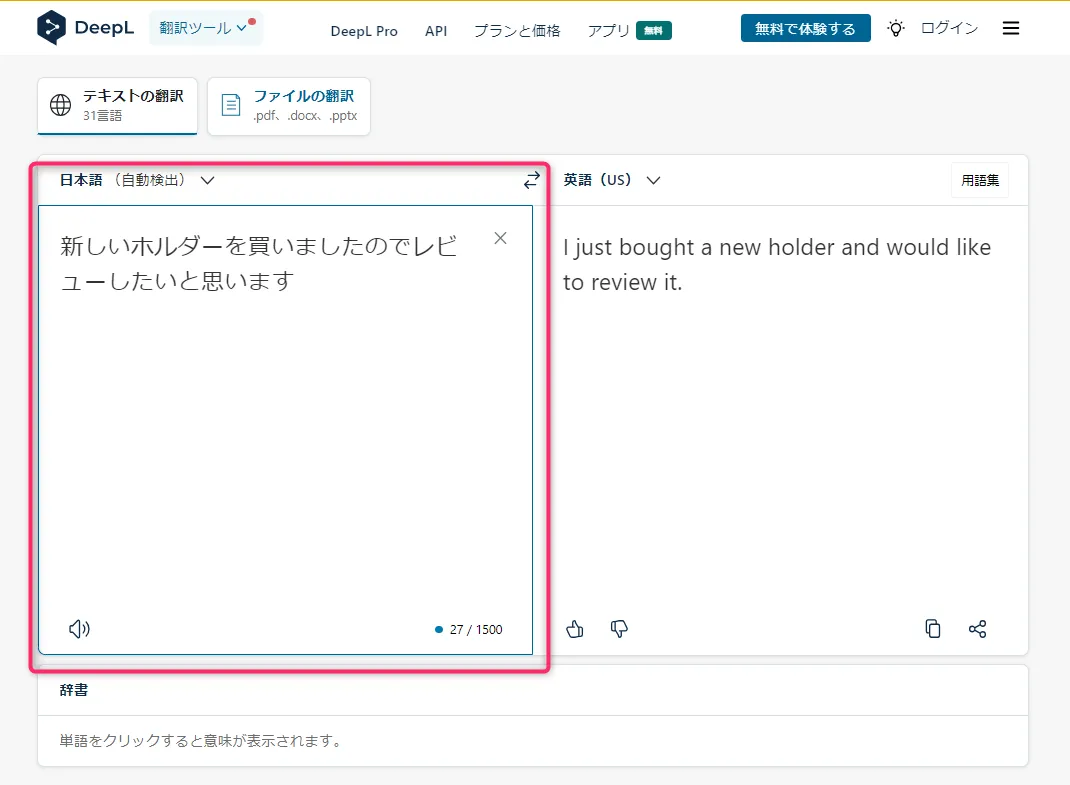Click the 無料で体験する button
This screenshot has width=1070, height=785.
[805, 29]
